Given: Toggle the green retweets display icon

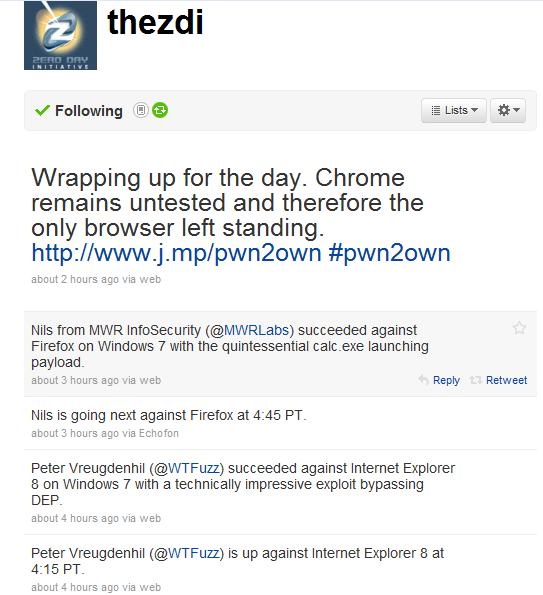Looking at the screenshot, I should pyautogui.click(x=160, y=110).
